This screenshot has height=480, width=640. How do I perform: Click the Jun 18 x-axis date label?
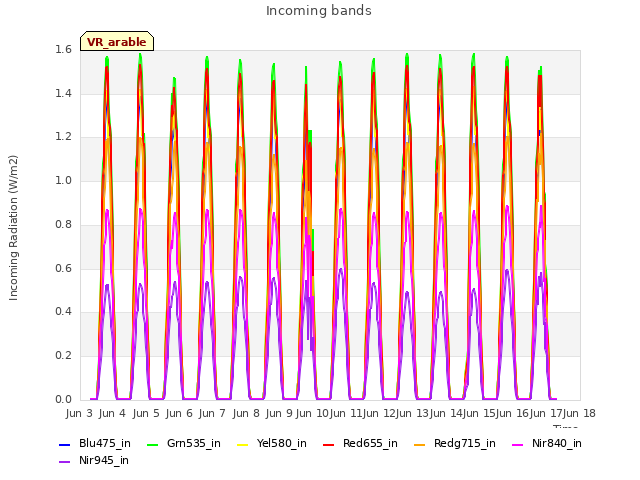coord(580,413)
